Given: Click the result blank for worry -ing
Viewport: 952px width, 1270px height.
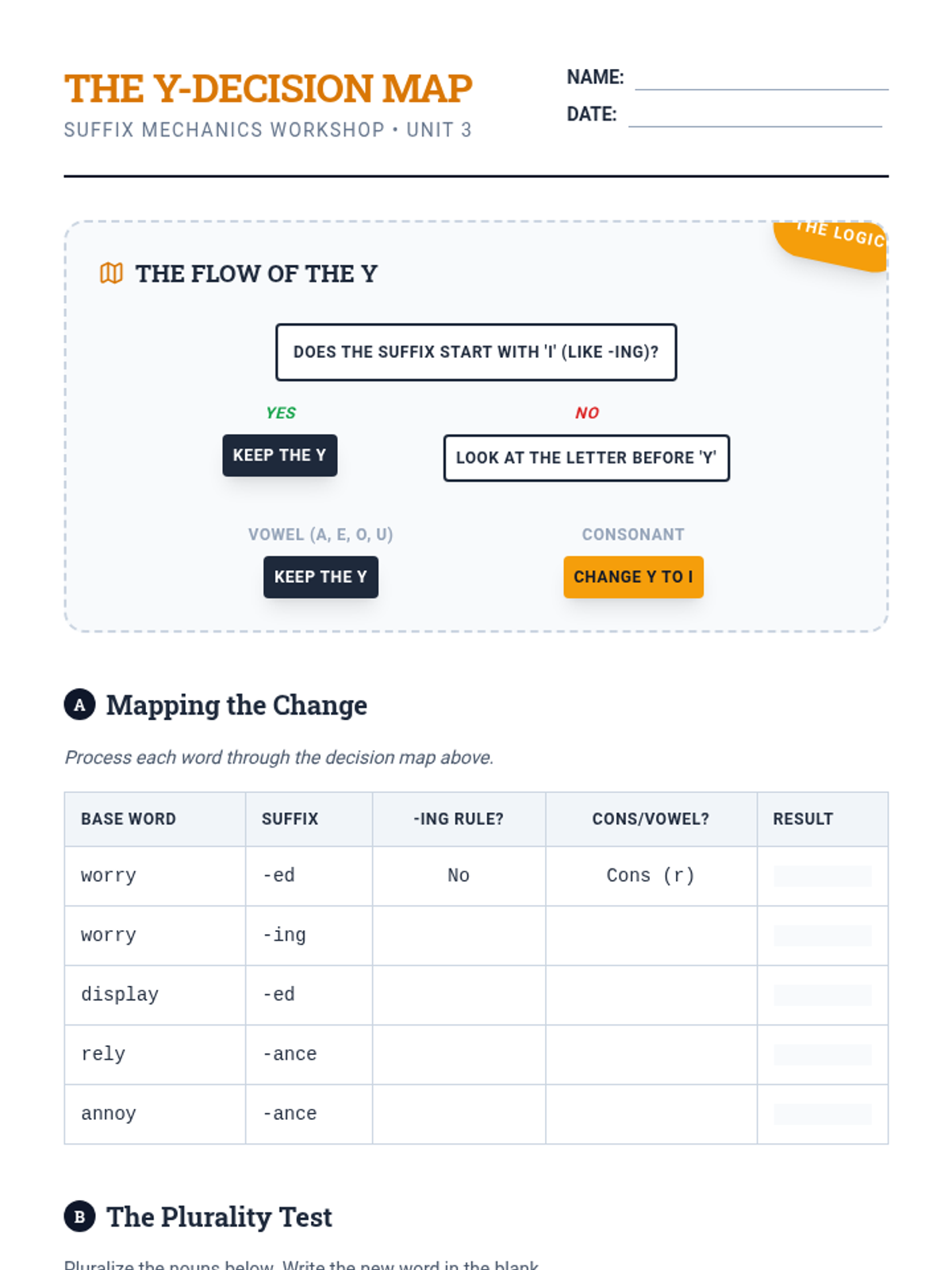Looking at the screenshot, I should pyautogui.click(x=822, y=936).
